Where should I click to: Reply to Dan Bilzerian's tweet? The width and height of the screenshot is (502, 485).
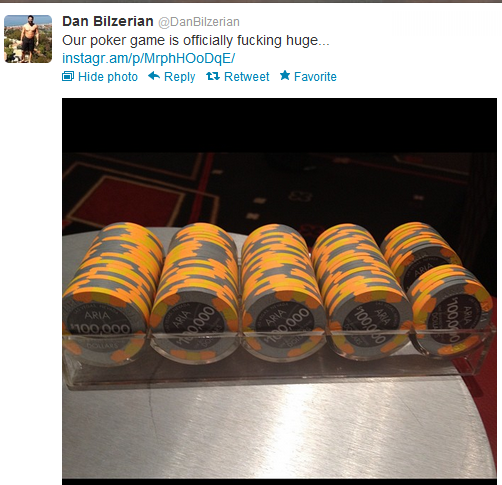(179, 77)
